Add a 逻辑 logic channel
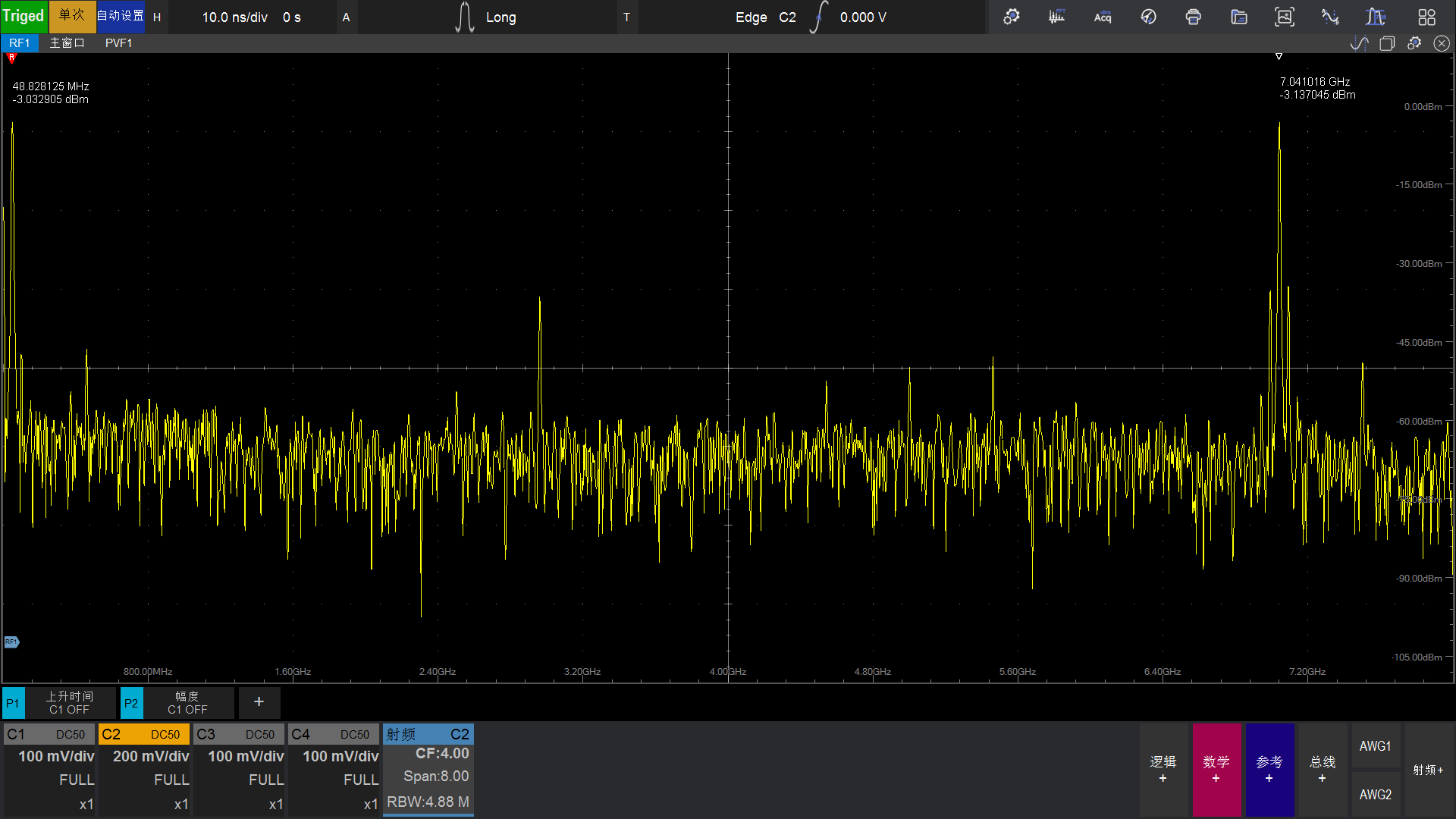This screenshot has width=1456, height=819. pyautogui.click(x=1163, y=769)
